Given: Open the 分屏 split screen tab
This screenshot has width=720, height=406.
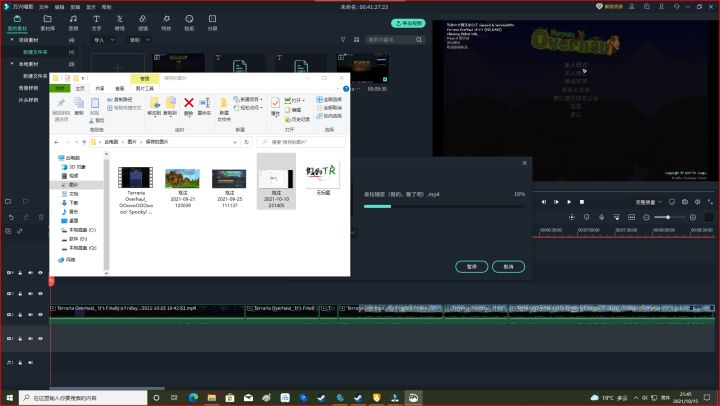Looking at the screenshot, I should point(212,23).
